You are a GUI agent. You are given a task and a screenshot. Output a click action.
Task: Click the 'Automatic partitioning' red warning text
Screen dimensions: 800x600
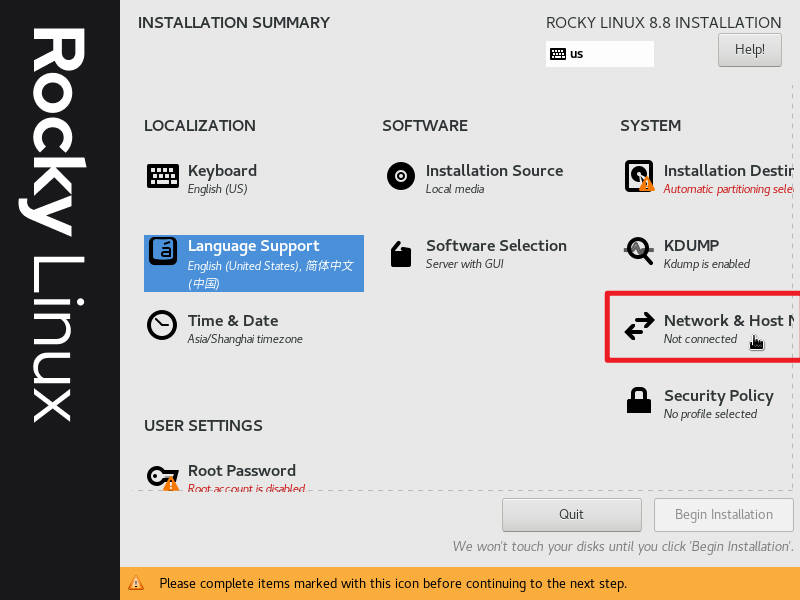[729, 189]
